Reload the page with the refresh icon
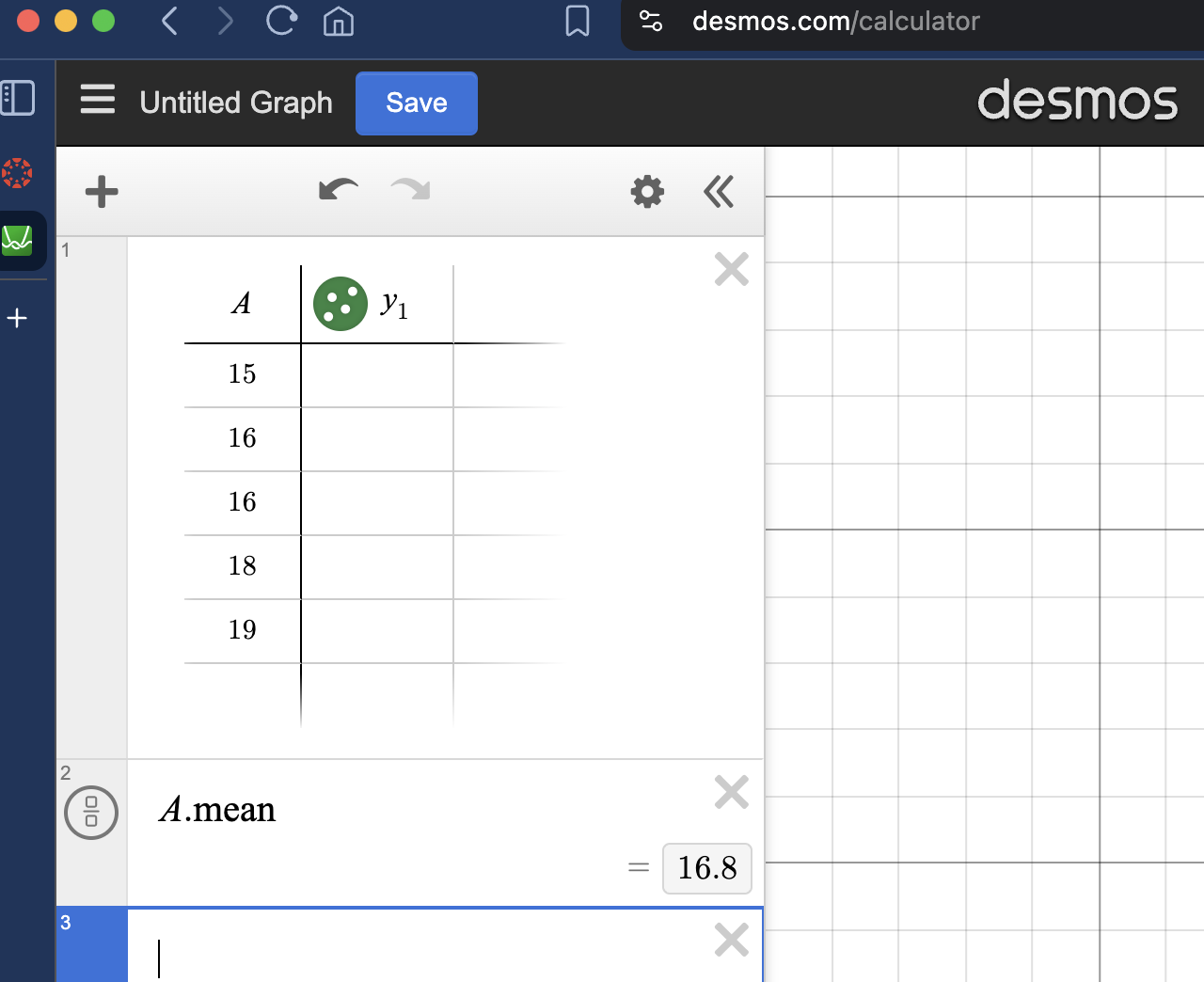The height and width of the screenshot is (982, 1204). coord(281,22)
